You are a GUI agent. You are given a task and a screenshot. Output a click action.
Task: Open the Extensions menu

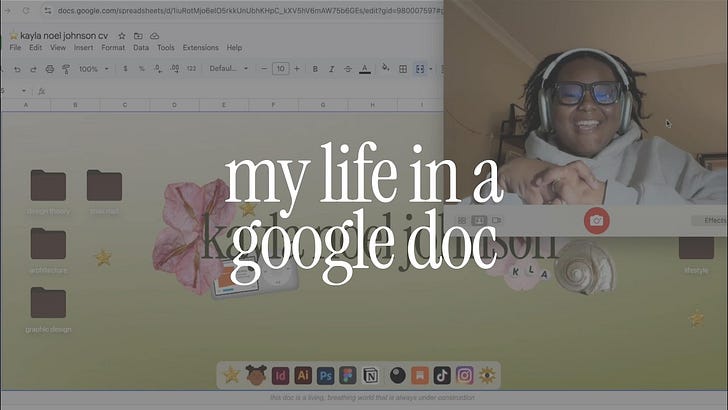201,47
